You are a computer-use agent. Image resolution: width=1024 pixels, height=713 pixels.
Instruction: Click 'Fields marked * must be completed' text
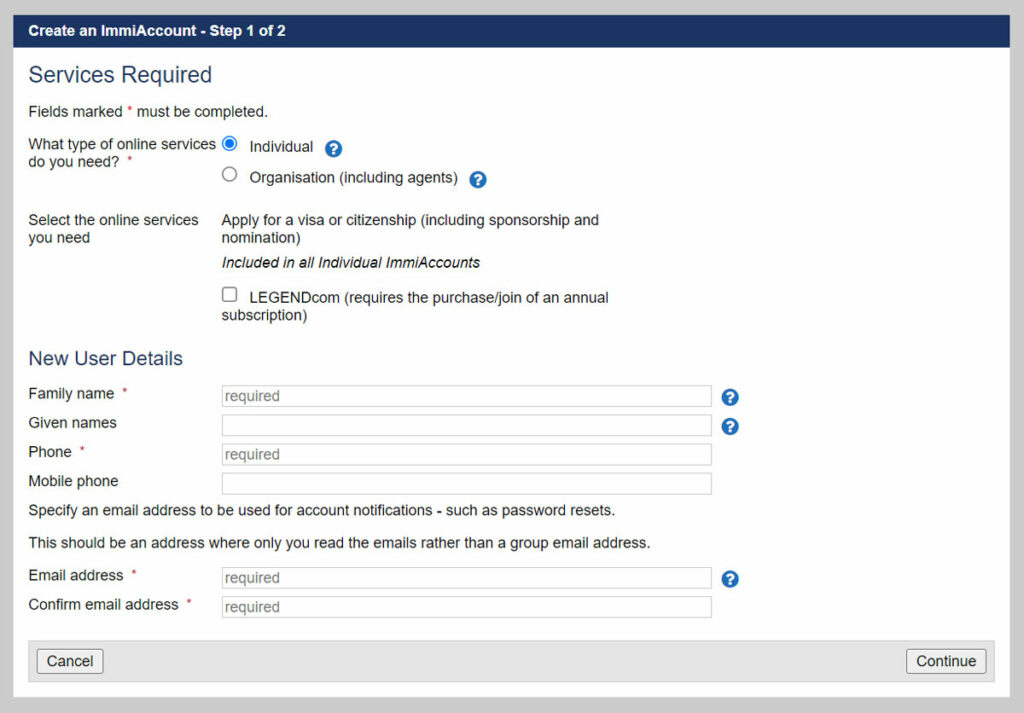click(148, 112)
